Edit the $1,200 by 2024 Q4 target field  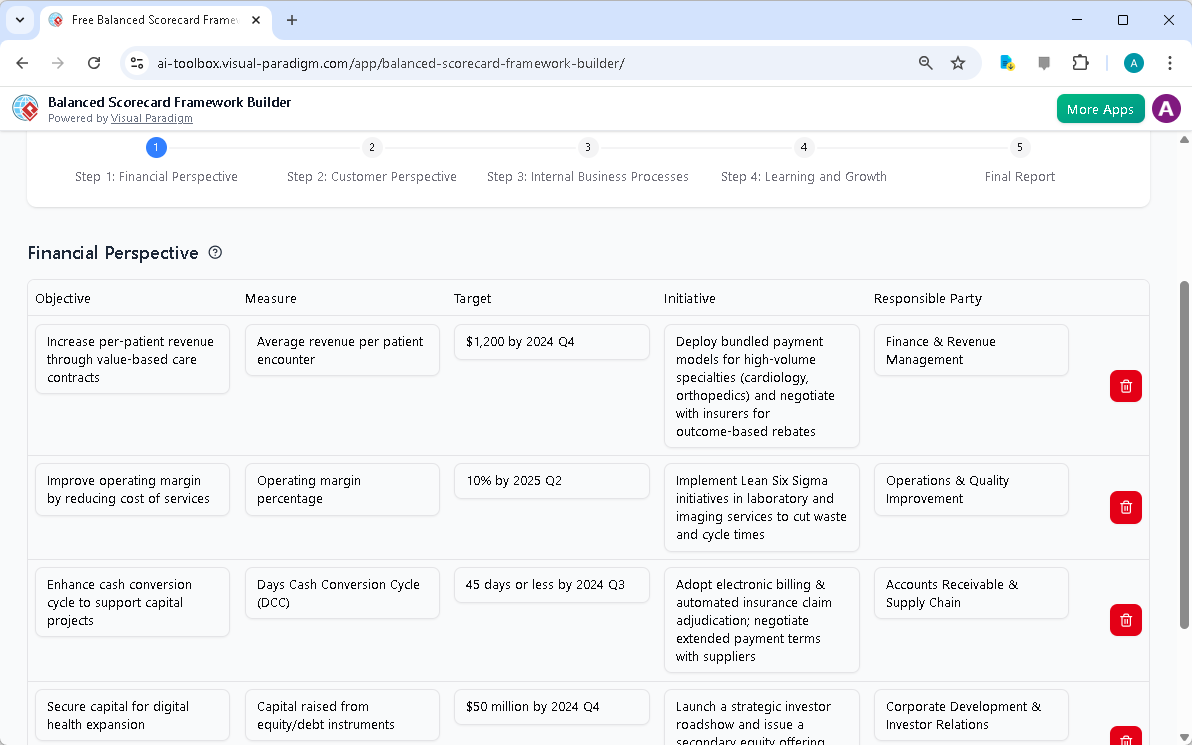551,341
